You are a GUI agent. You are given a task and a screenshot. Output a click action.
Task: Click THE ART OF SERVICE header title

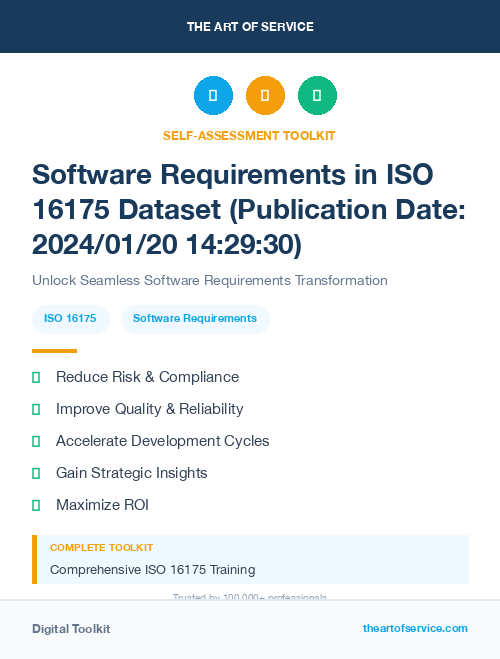click(x=250, y=26)
